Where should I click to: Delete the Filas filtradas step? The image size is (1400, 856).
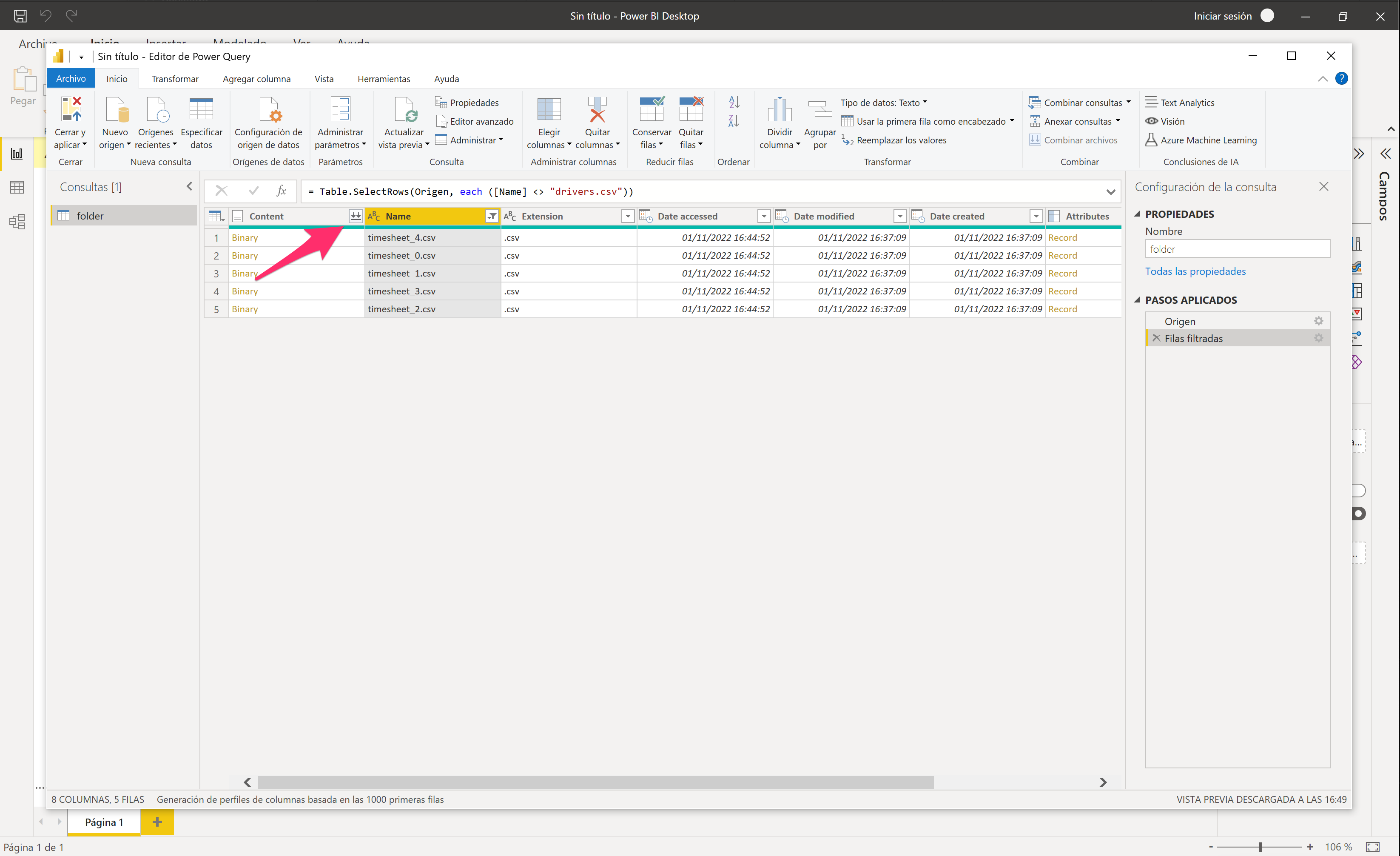tap(1156, 338)
